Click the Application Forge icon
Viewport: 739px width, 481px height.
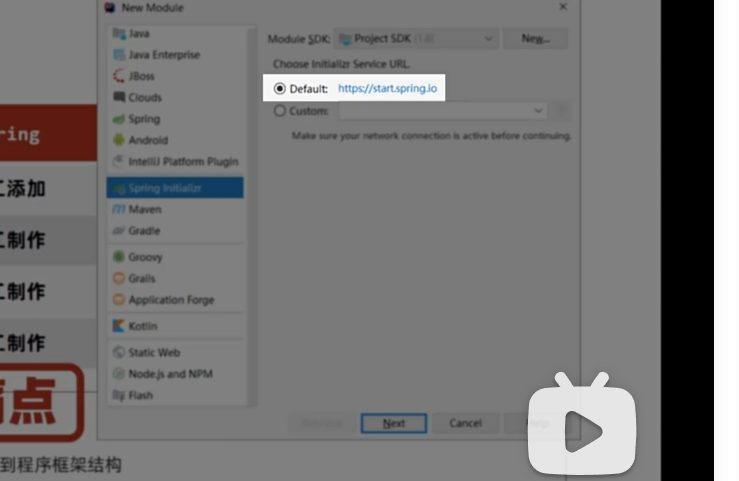(x=119, y=300)
